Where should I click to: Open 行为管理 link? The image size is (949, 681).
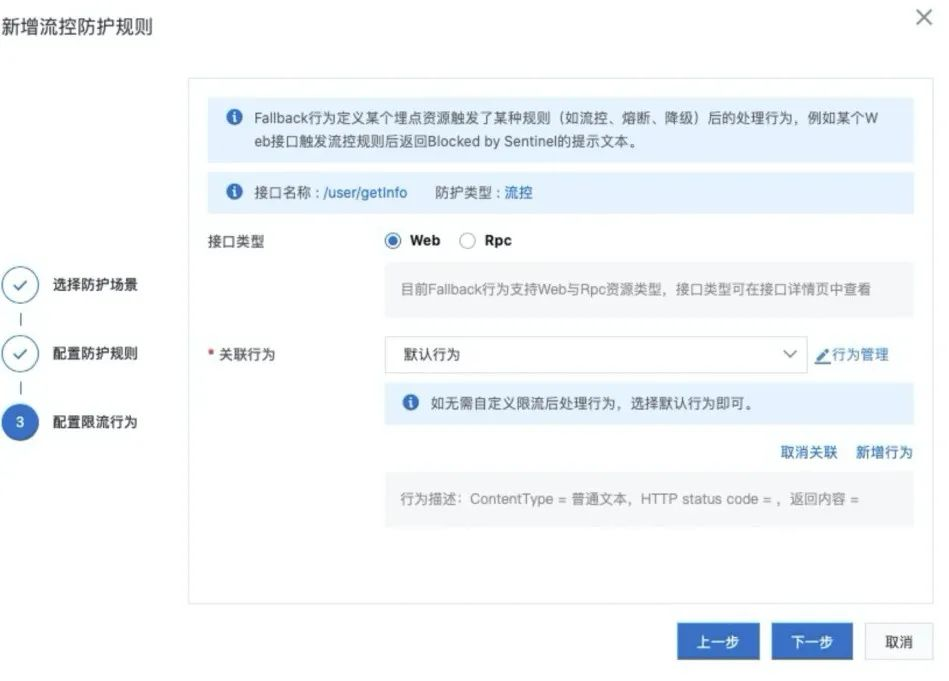[859, 355]
